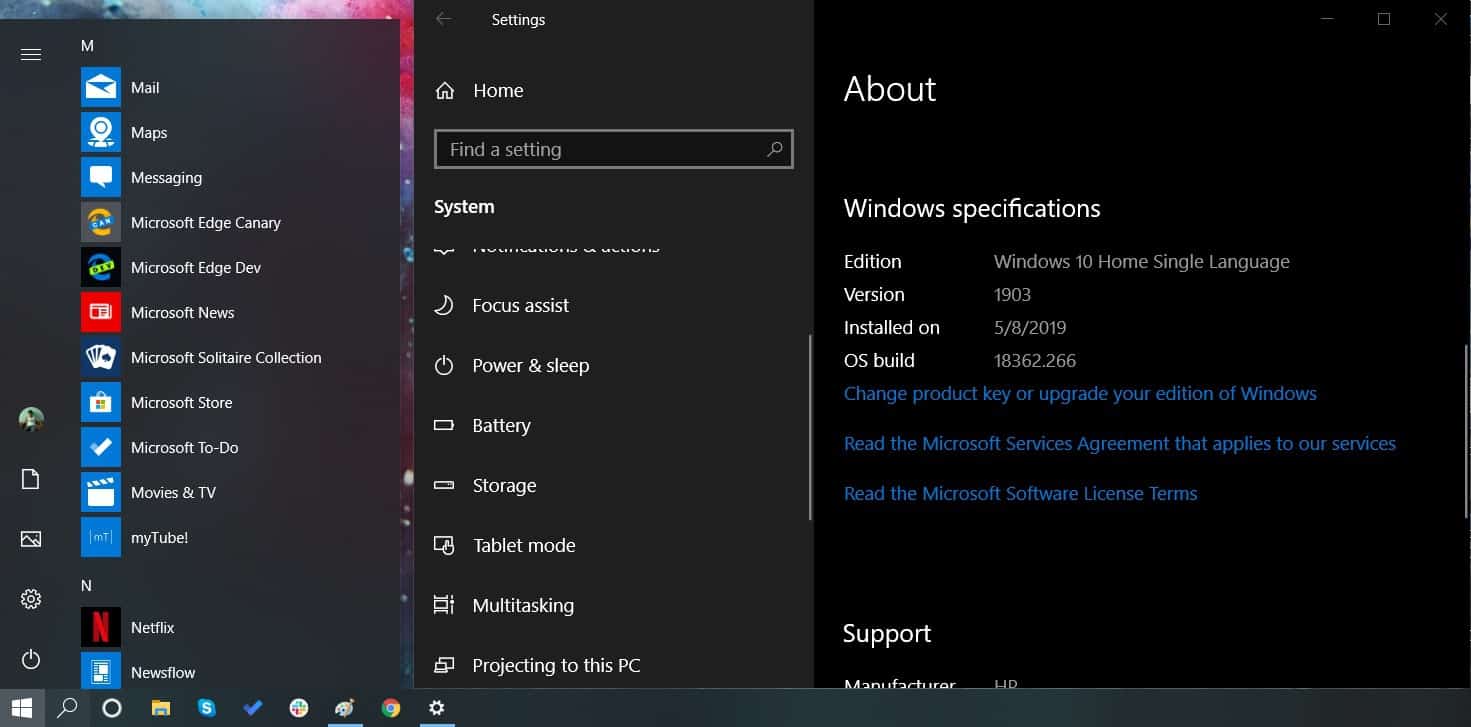Screen dimensions: 1471x727
Task: Open Microsoft Solitaire Collection app
Action: tap(225, 358)
